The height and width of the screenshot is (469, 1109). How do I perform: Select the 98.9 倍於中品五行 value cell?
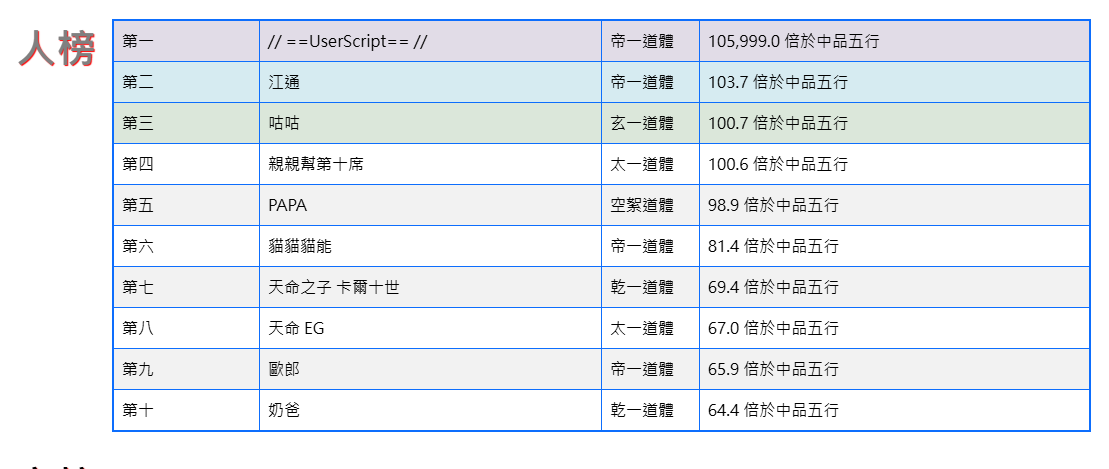773,205
